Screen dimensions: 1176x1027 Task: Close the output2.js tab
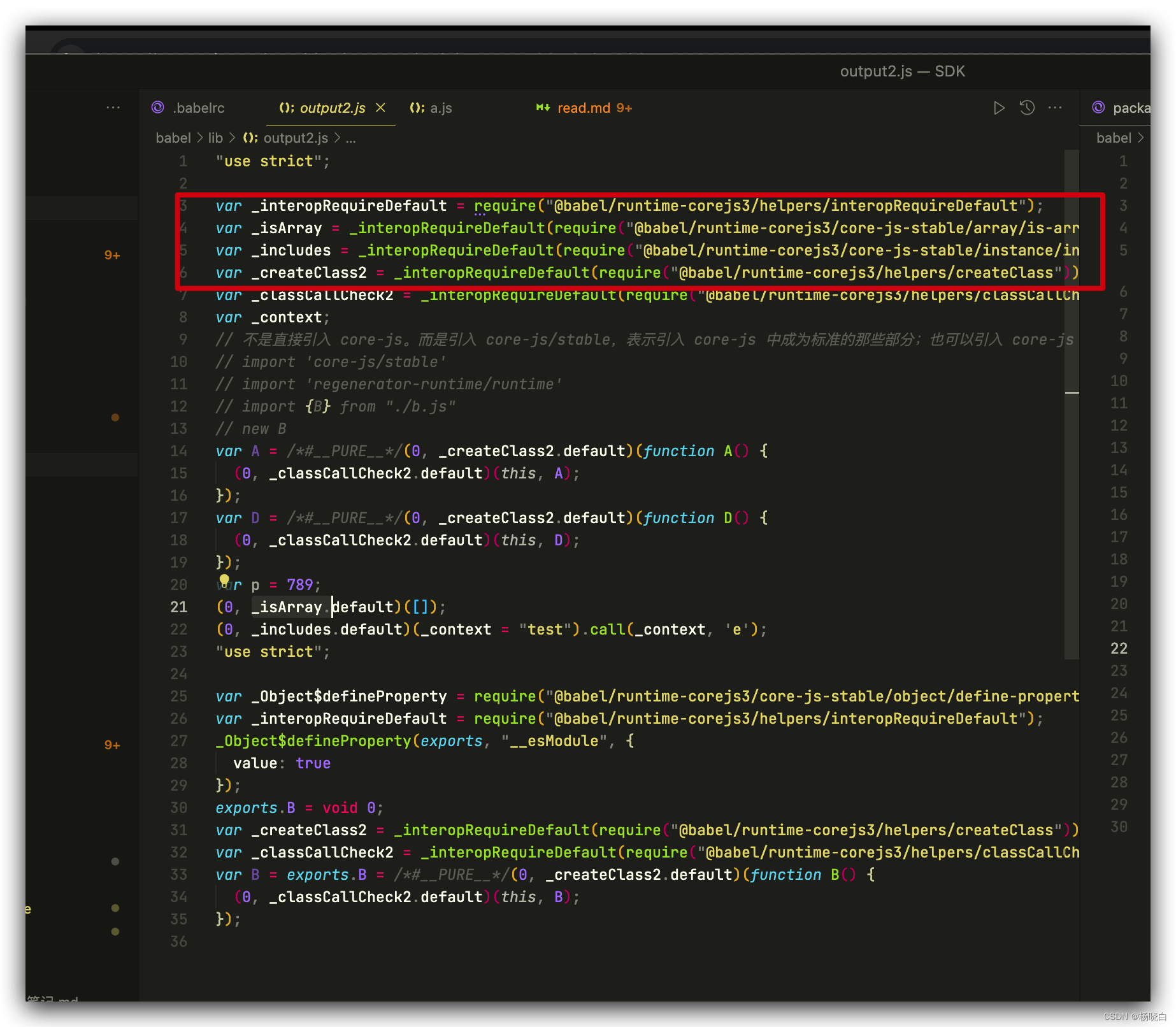pyautogui.click(x=380, y=108)
